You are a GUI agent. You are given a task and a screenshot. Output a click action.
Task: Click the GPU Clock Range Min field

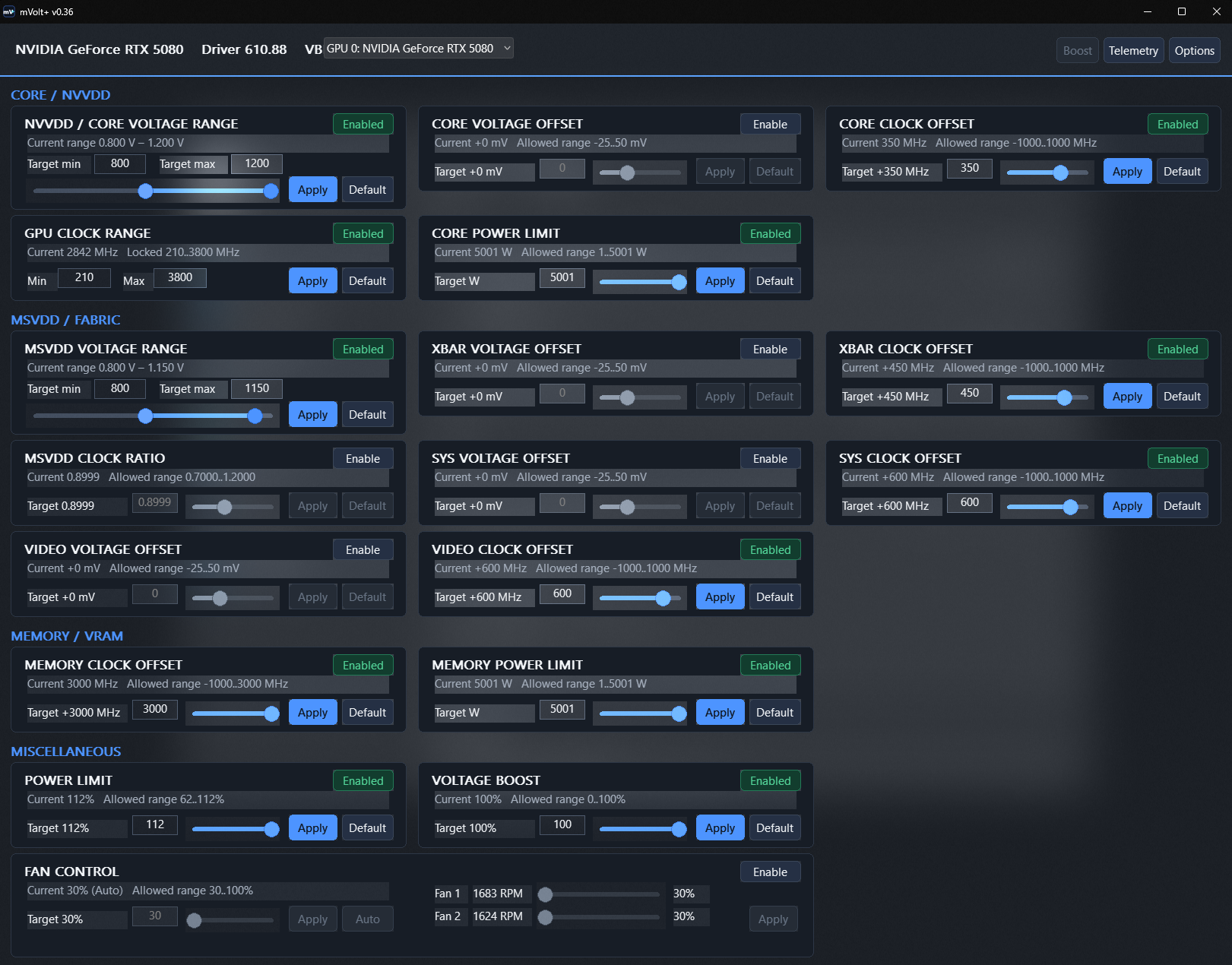click(84, 277)
